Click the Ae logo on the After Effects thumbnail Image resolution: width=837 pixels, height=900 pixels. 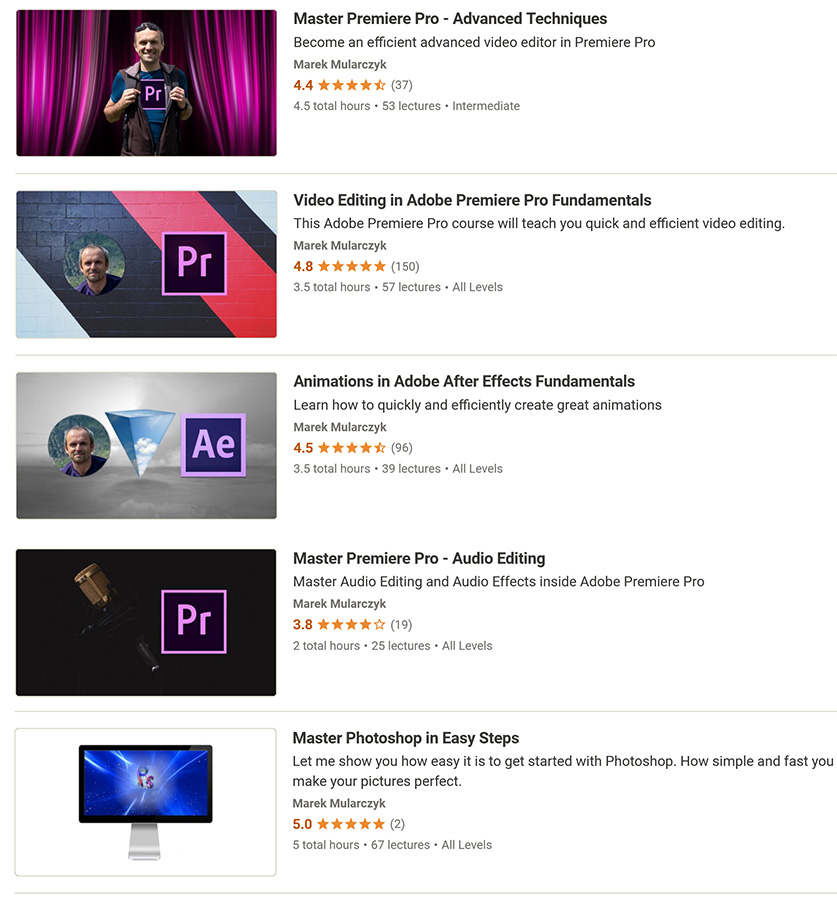214,445
